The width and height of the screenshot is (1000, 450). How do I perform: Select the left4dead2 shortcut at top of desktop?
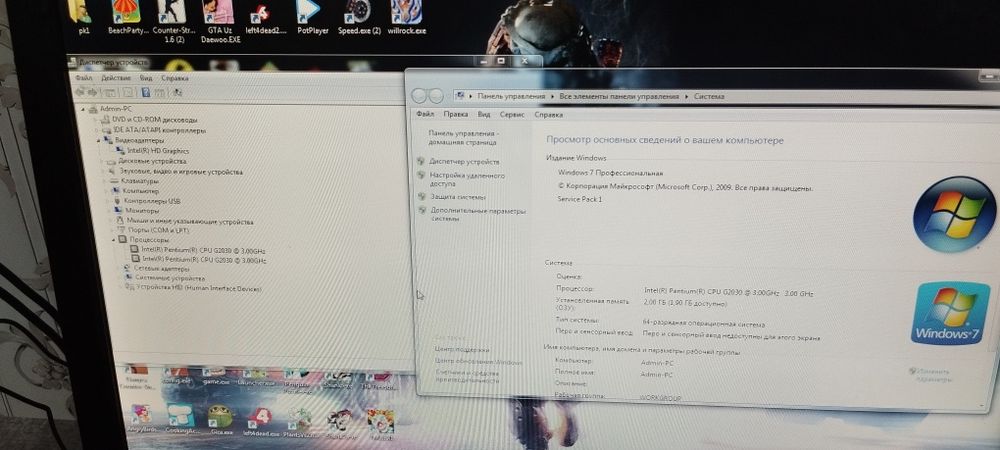tap(264, 18)
